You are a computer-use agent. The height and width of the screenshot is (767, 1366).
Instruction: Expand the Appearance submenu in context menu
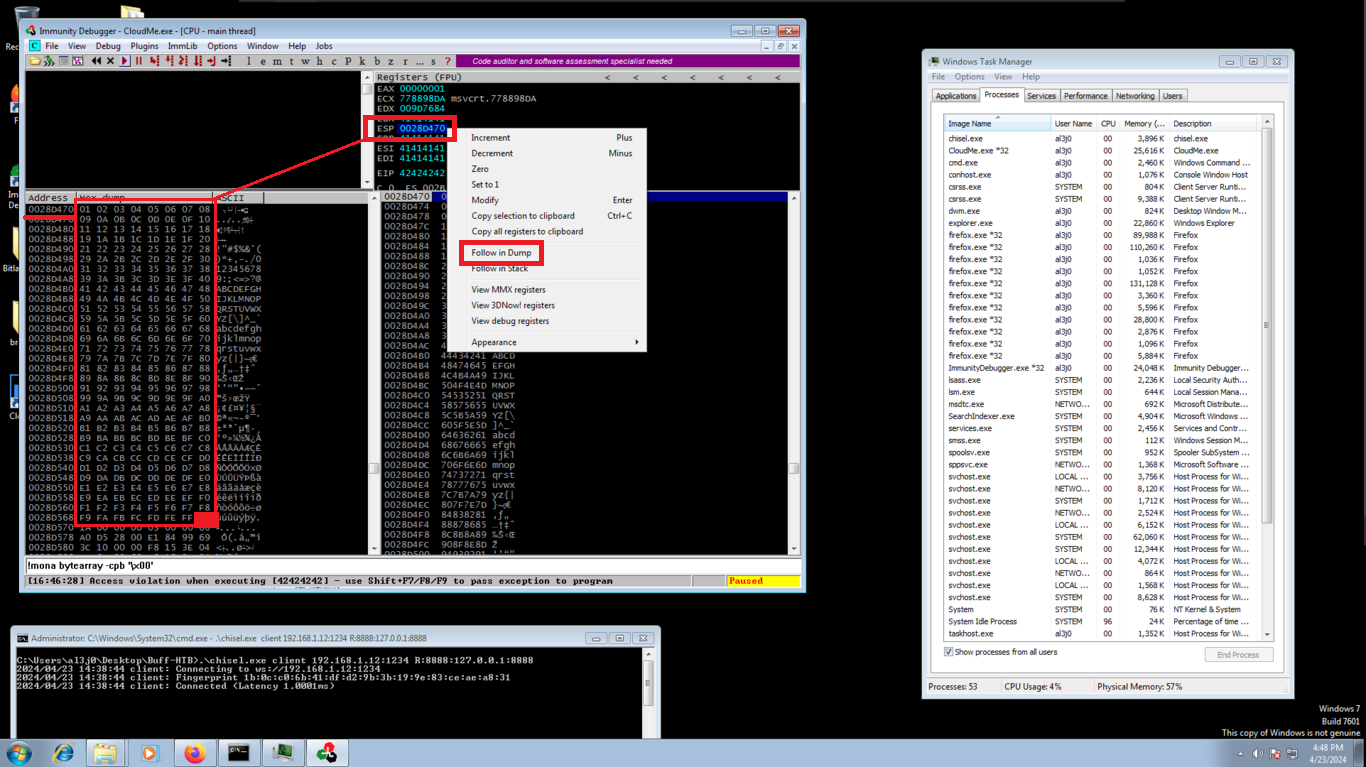pyautogui.click(x=555, y=342)
